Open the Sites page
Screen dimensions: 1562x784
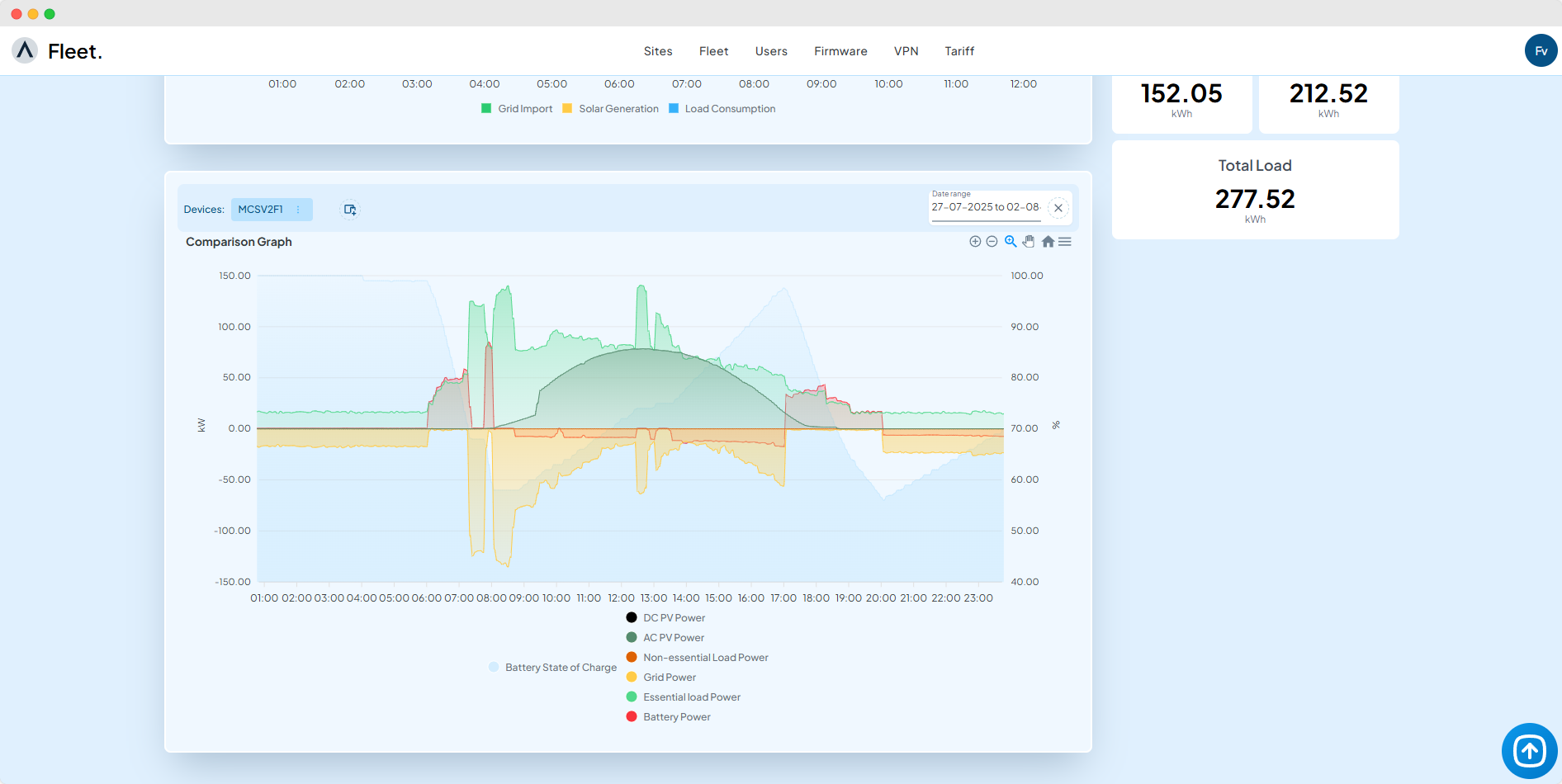point(658,51)
